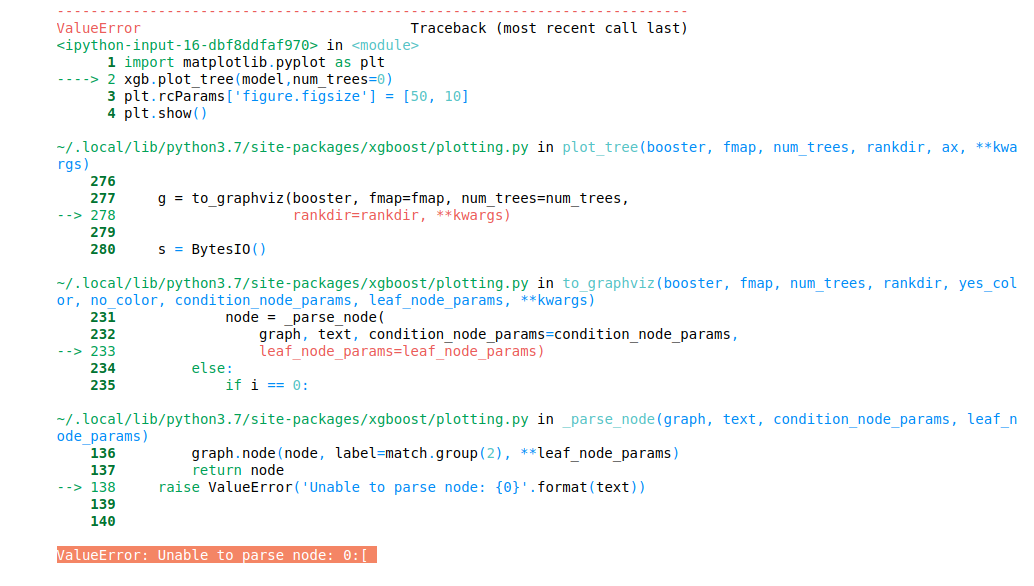Click line 277 with the to_graphviz assignment
Image resolution: width=1034 pixels, height=586 pixels.
(x=393, y=198)
